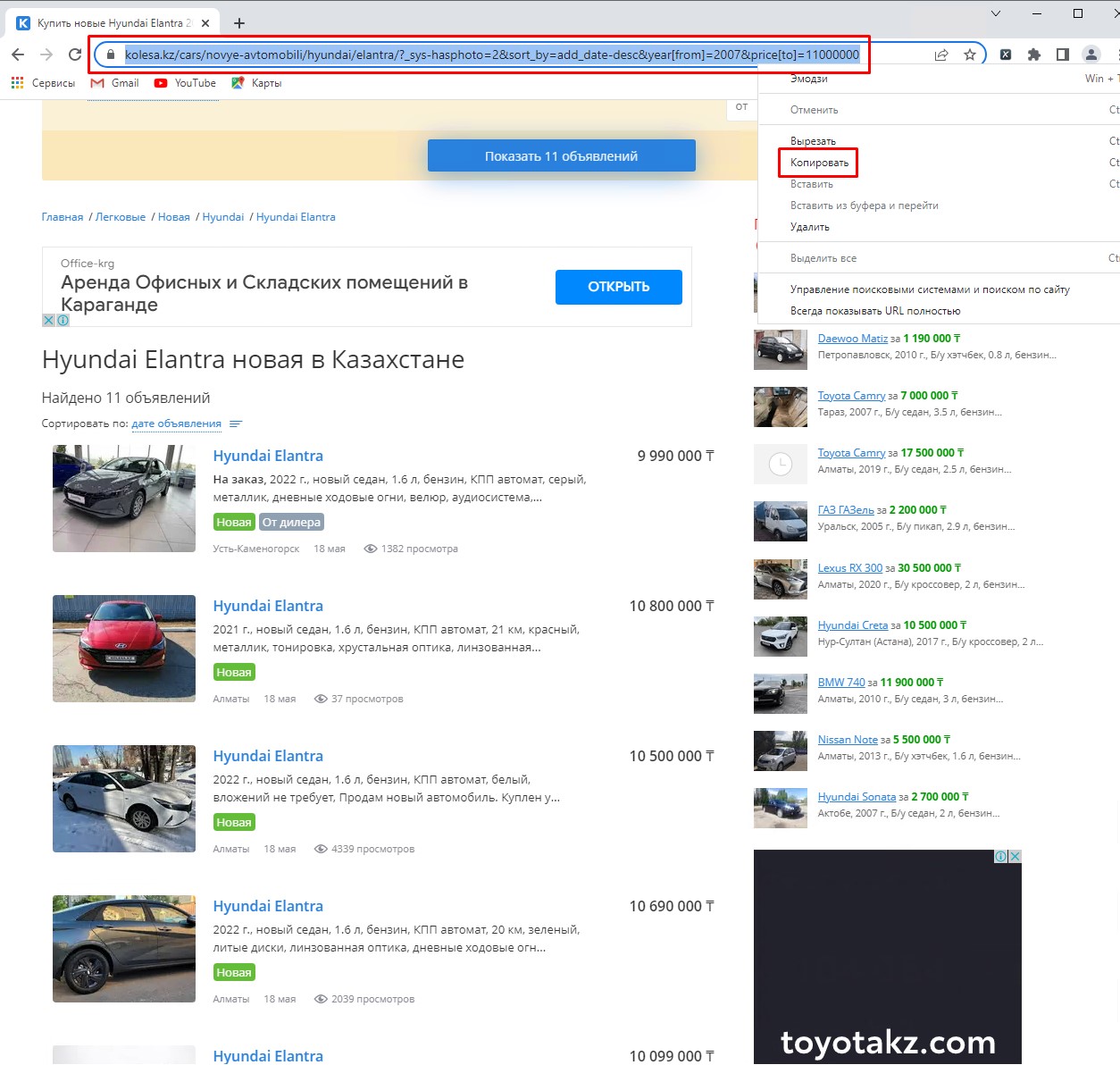Open the Chrome profile avatar
Viewport: 1120px width, 1065px height.
click(1091, 55)
